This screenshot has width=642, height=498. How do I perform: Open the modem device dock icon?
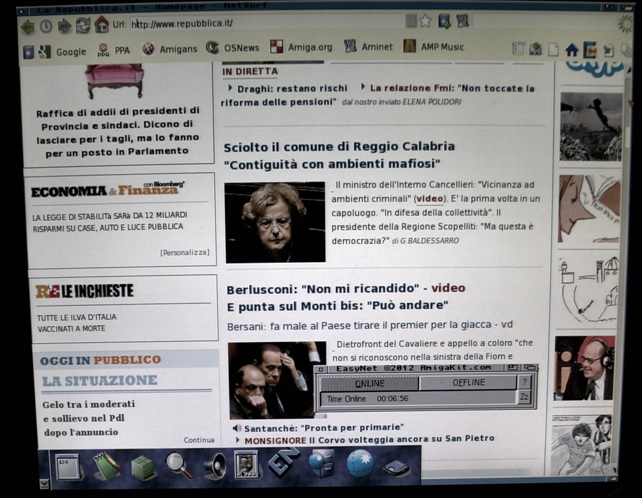point(397,467)
